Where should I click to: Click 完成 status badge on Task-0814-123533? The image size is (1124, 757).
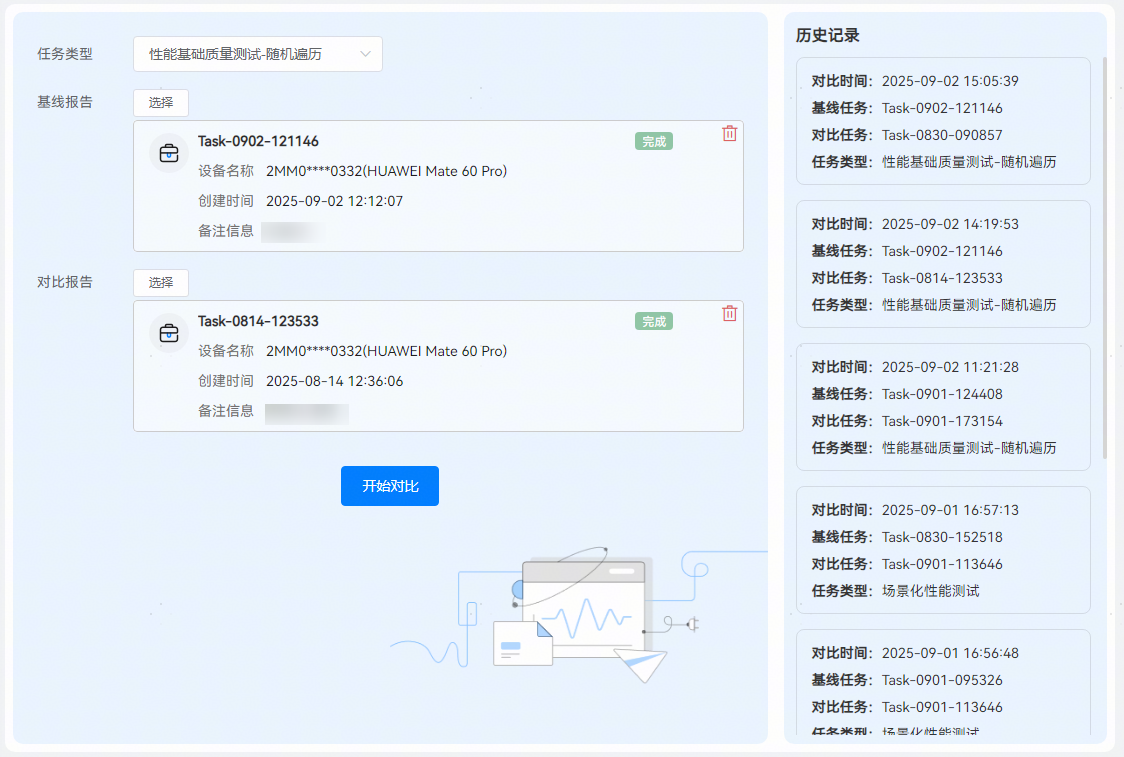point(654,322)
